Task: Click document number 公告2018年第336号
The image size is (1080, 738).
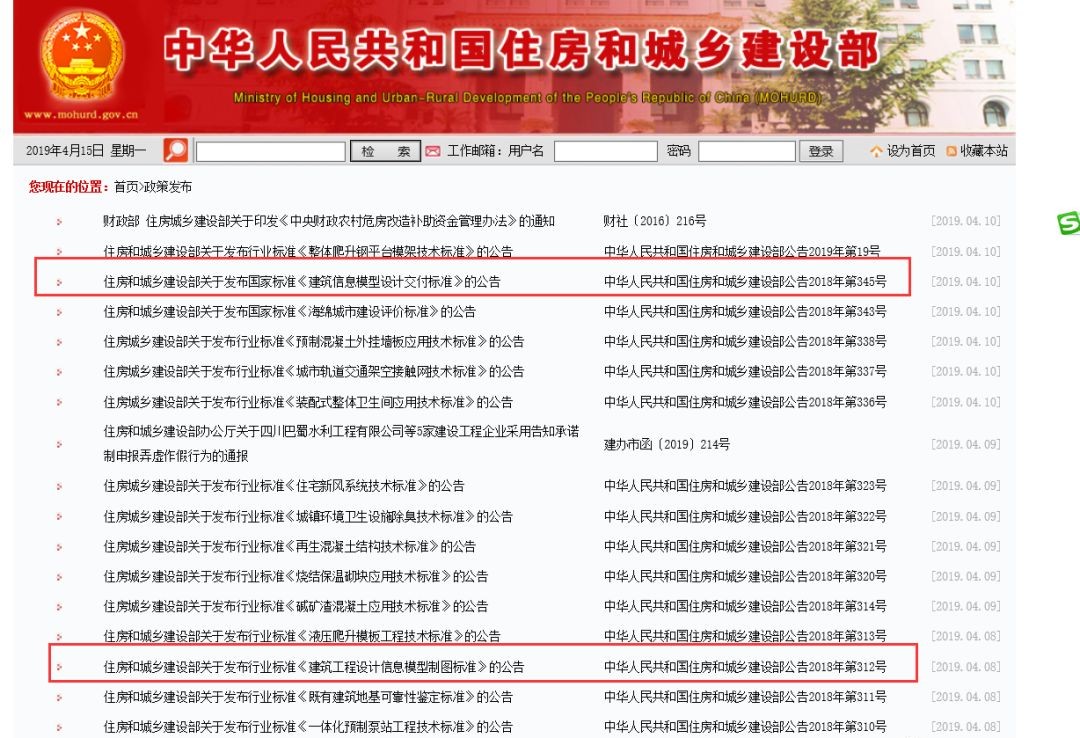Action: 745,402
